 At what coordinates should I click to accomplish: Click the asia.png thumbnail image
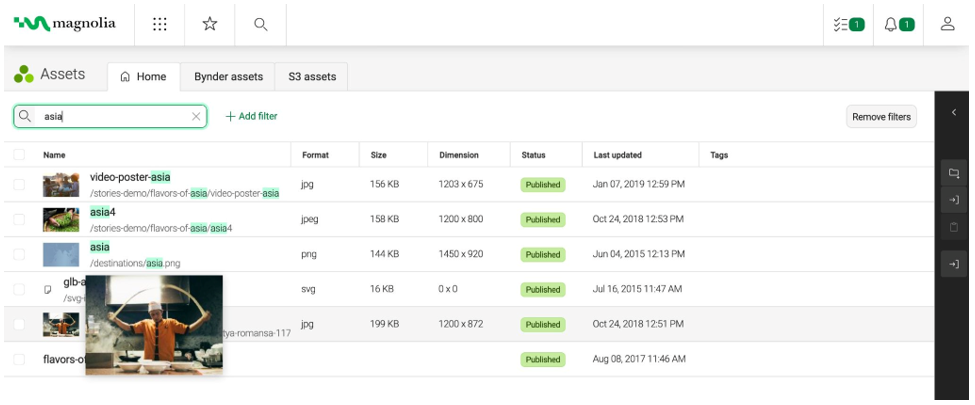(x=61, y=254)
